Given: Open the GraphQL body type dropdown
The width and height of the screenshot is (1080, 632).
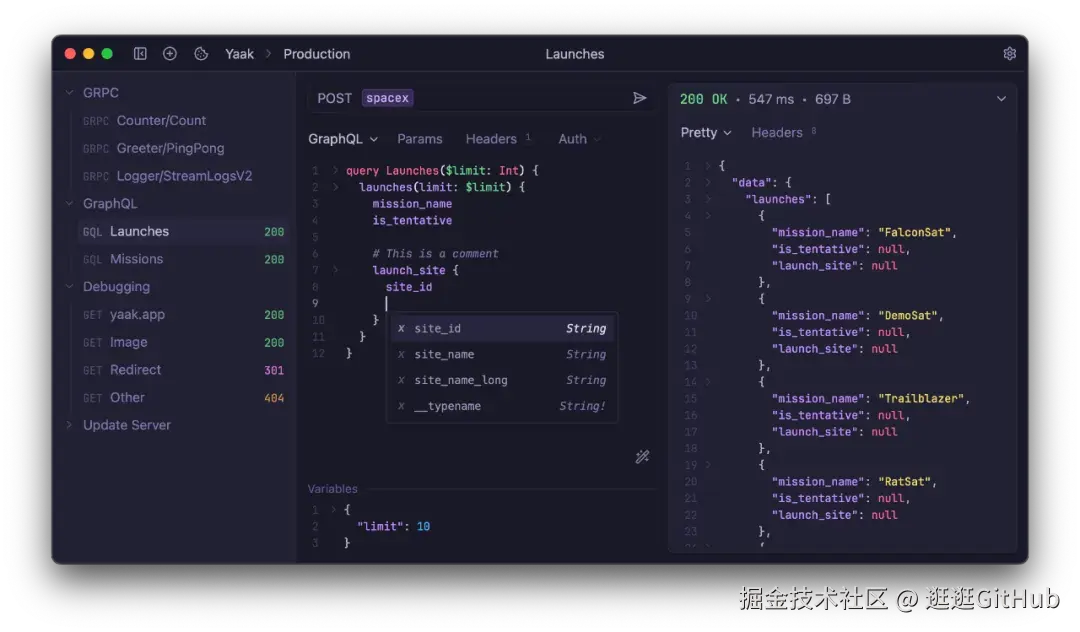Looking at the screenshot, I should (x=342, y=138).
